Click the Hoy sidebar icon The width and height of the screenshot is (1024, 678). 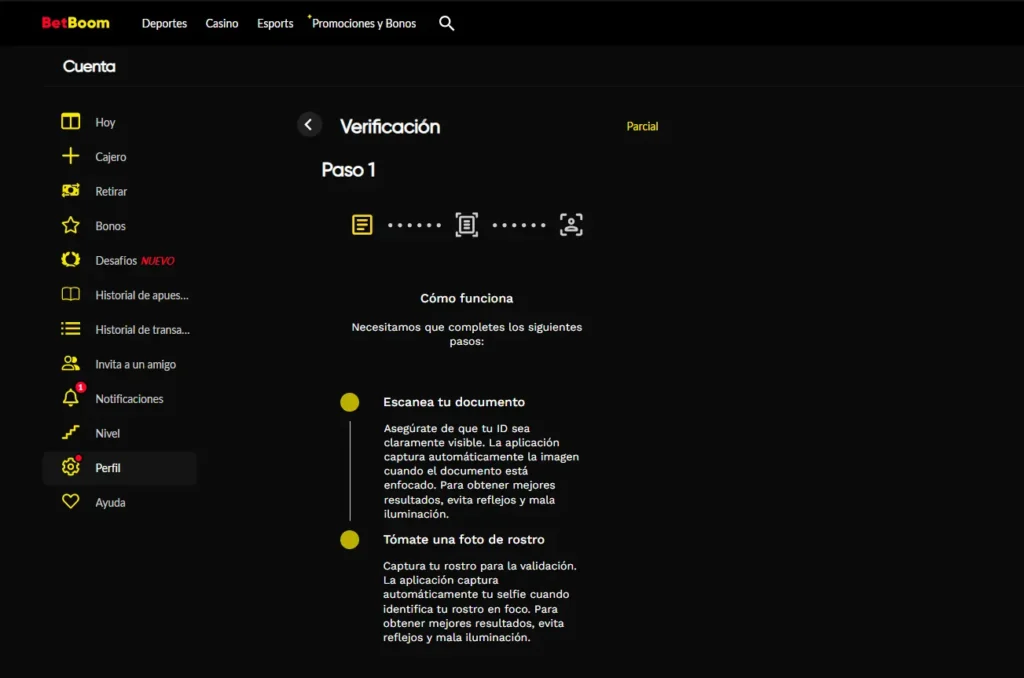point(71,121)
